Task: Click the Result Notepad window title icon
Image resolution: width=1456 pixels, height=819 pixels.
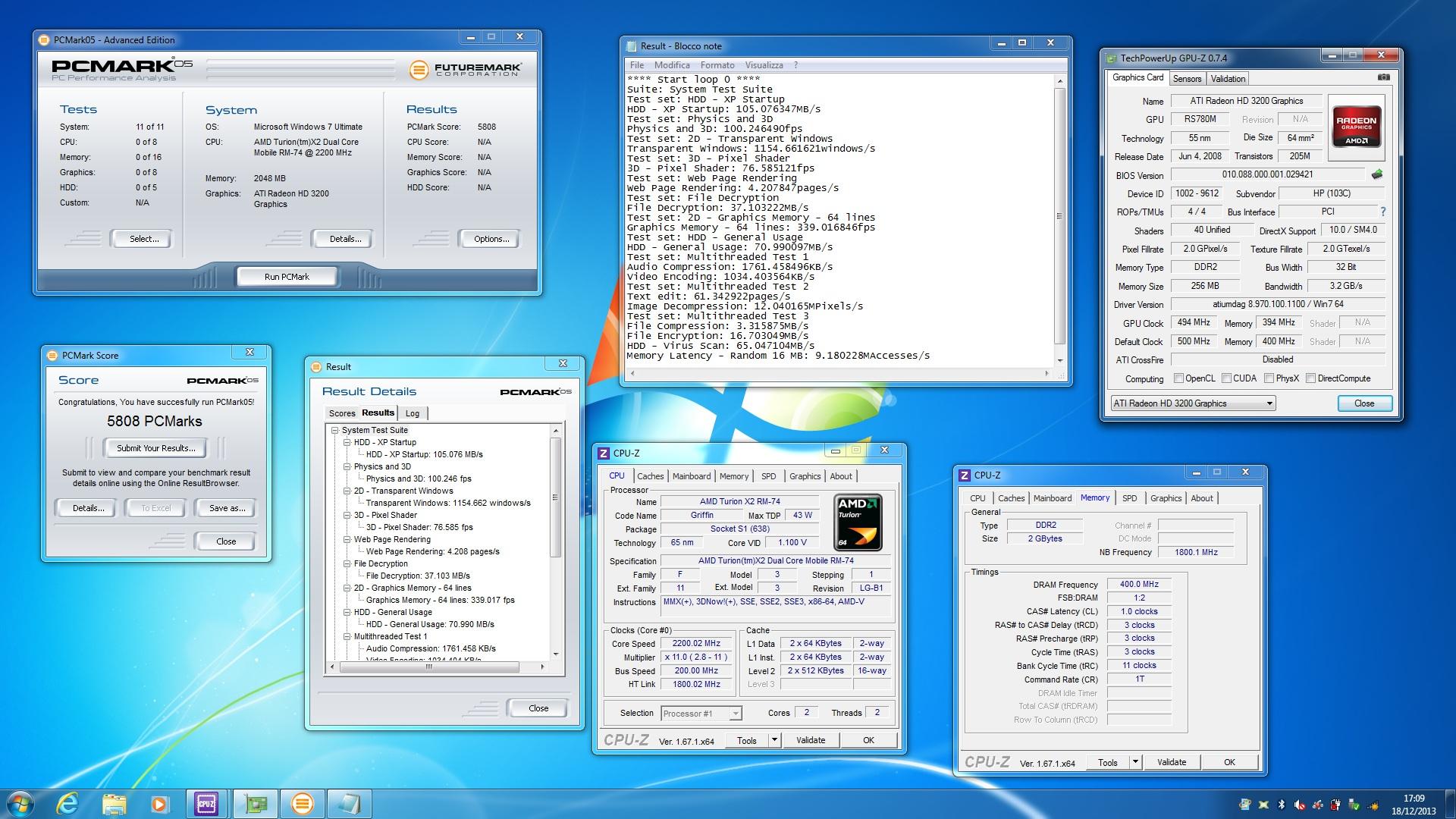Action: [x=631, y=45]
